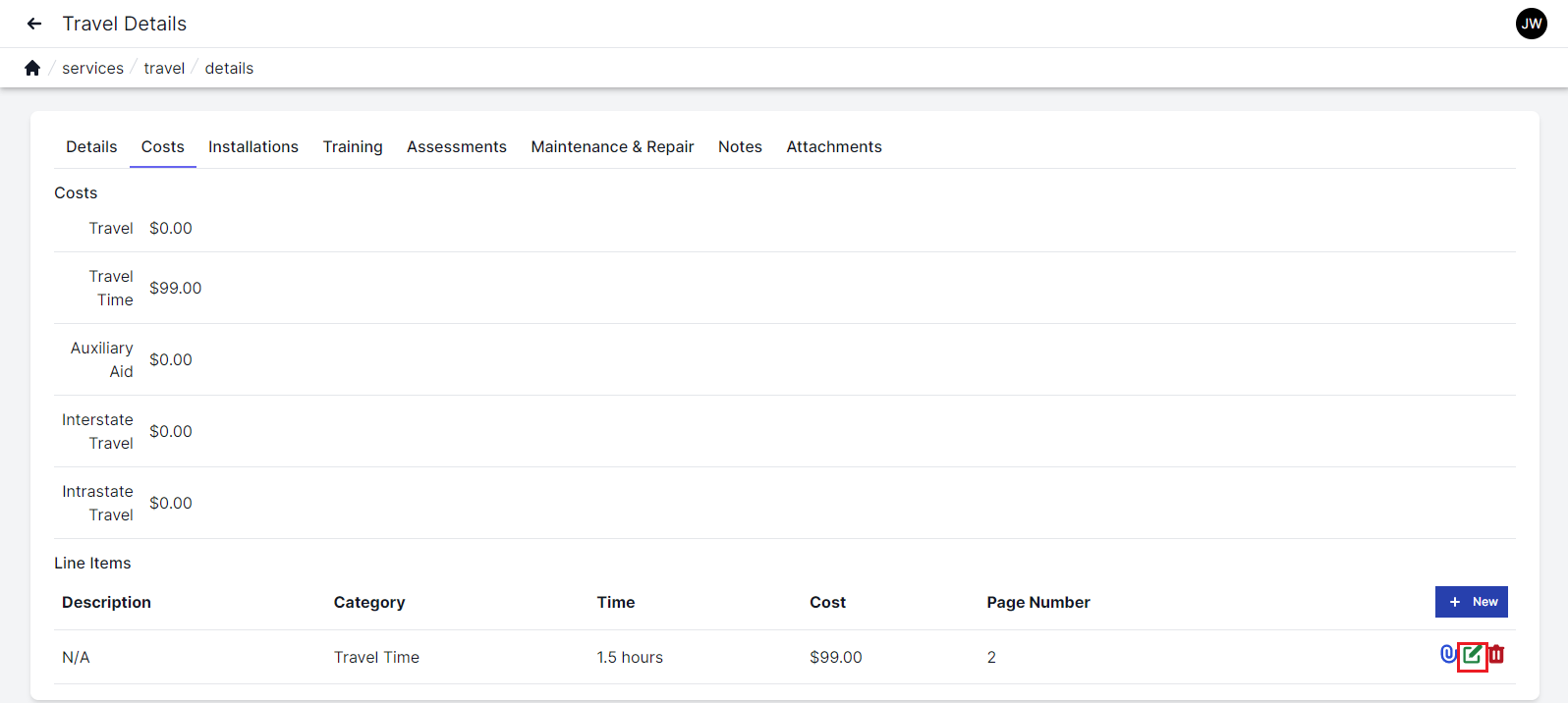Viewport: 1568px width, 703px height.
Task: Show the Attachments tab
Action: pos(834,146)
